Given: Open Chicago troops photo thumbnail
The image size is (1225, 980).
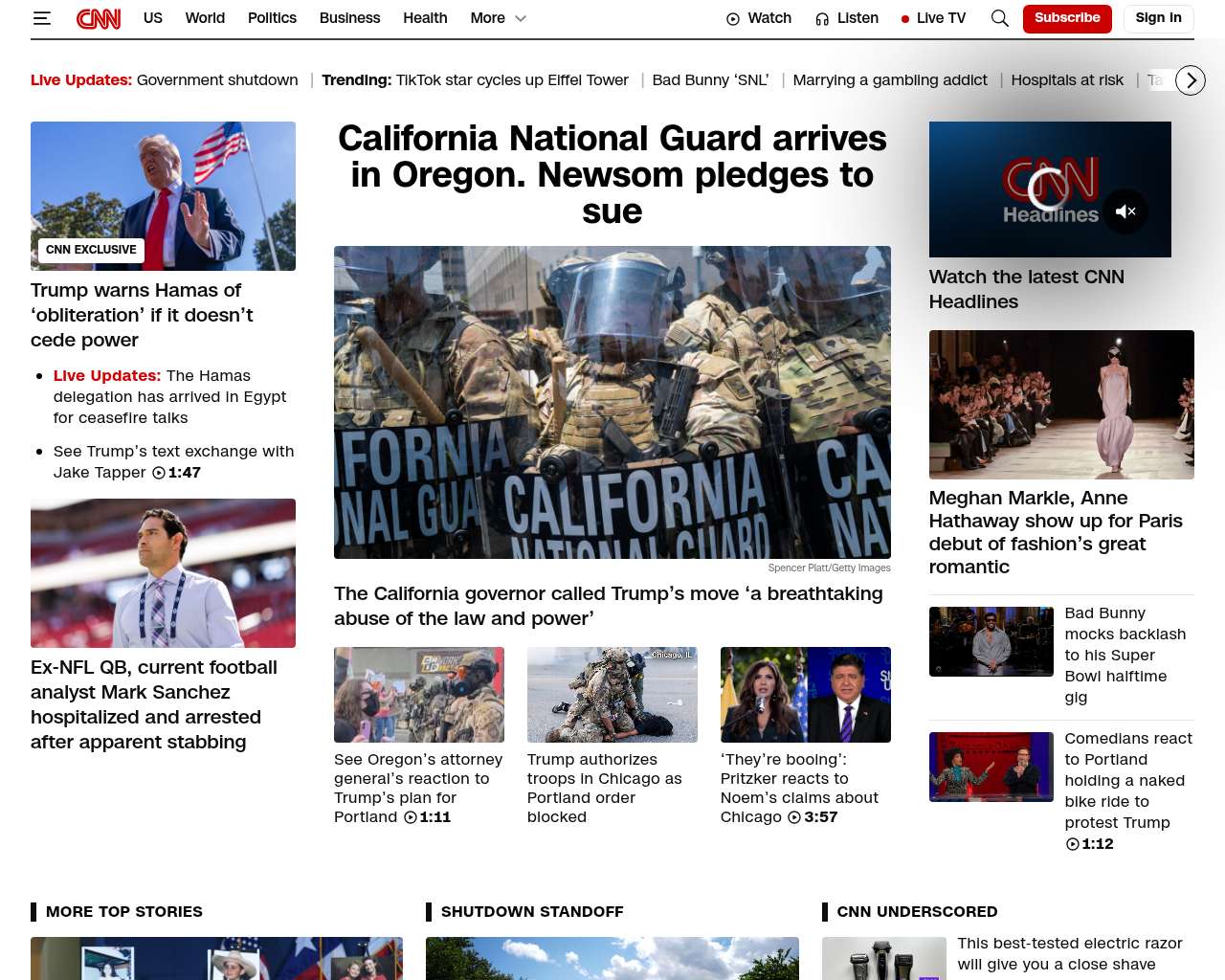Looking at the screenshot, I should pyautogui.click(x=612, y=695).
